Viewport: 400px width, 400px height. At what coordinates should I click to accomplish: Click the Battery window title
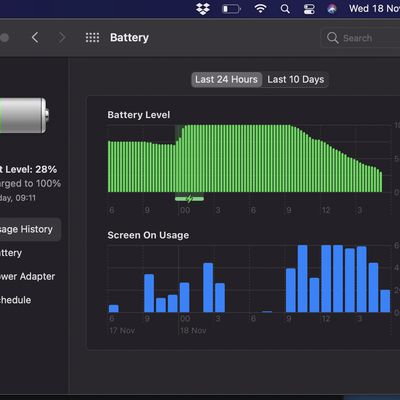(129, 38)
